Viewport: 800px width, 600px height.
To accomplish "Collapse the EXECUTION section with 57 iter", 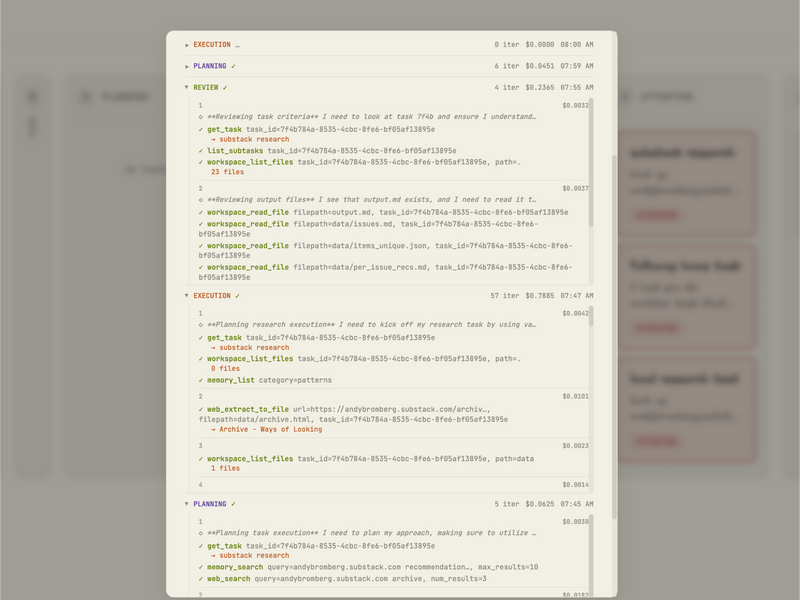I will coord(187,296).
